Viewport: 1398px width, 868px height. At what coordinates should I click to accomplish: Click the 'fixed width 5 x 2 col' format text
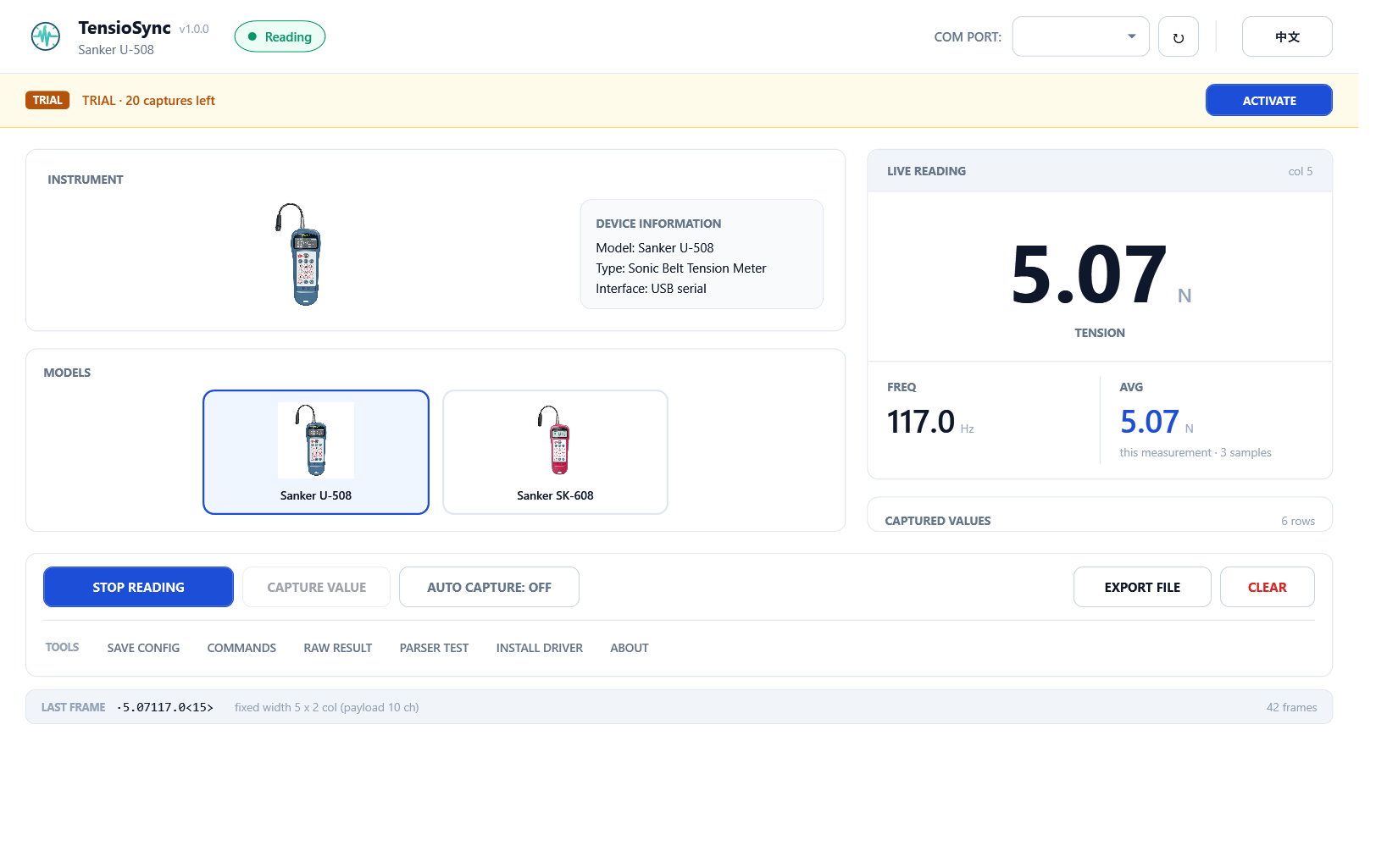pyautogui.click(x=327, y=707)
